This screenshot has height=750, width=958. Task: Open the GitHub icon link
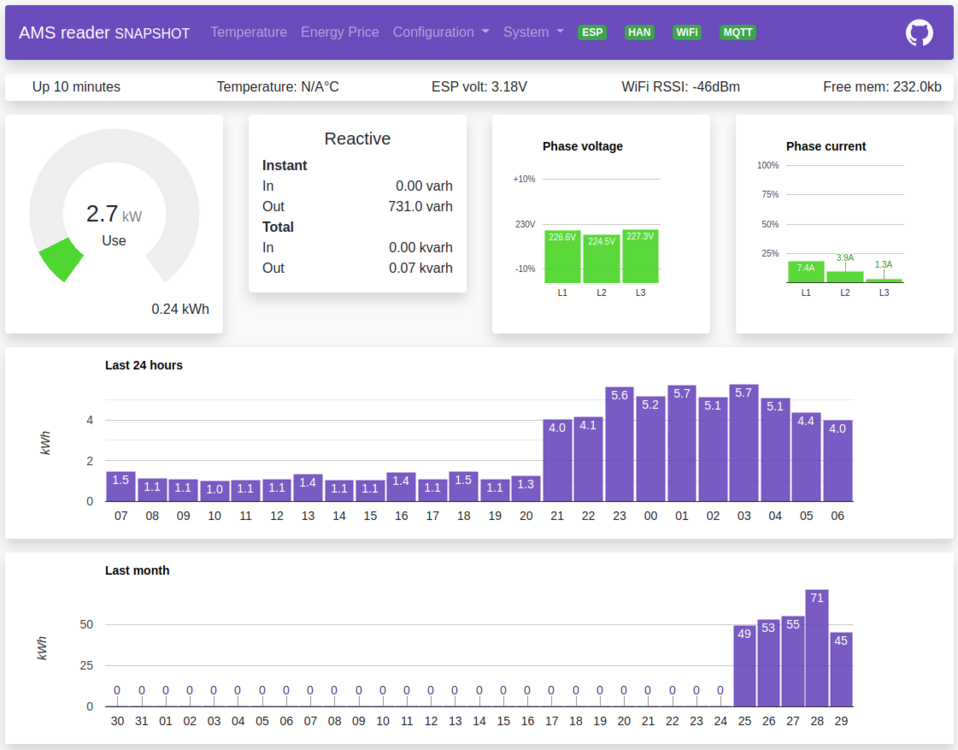pyautogui.click(x=919, y=32)
